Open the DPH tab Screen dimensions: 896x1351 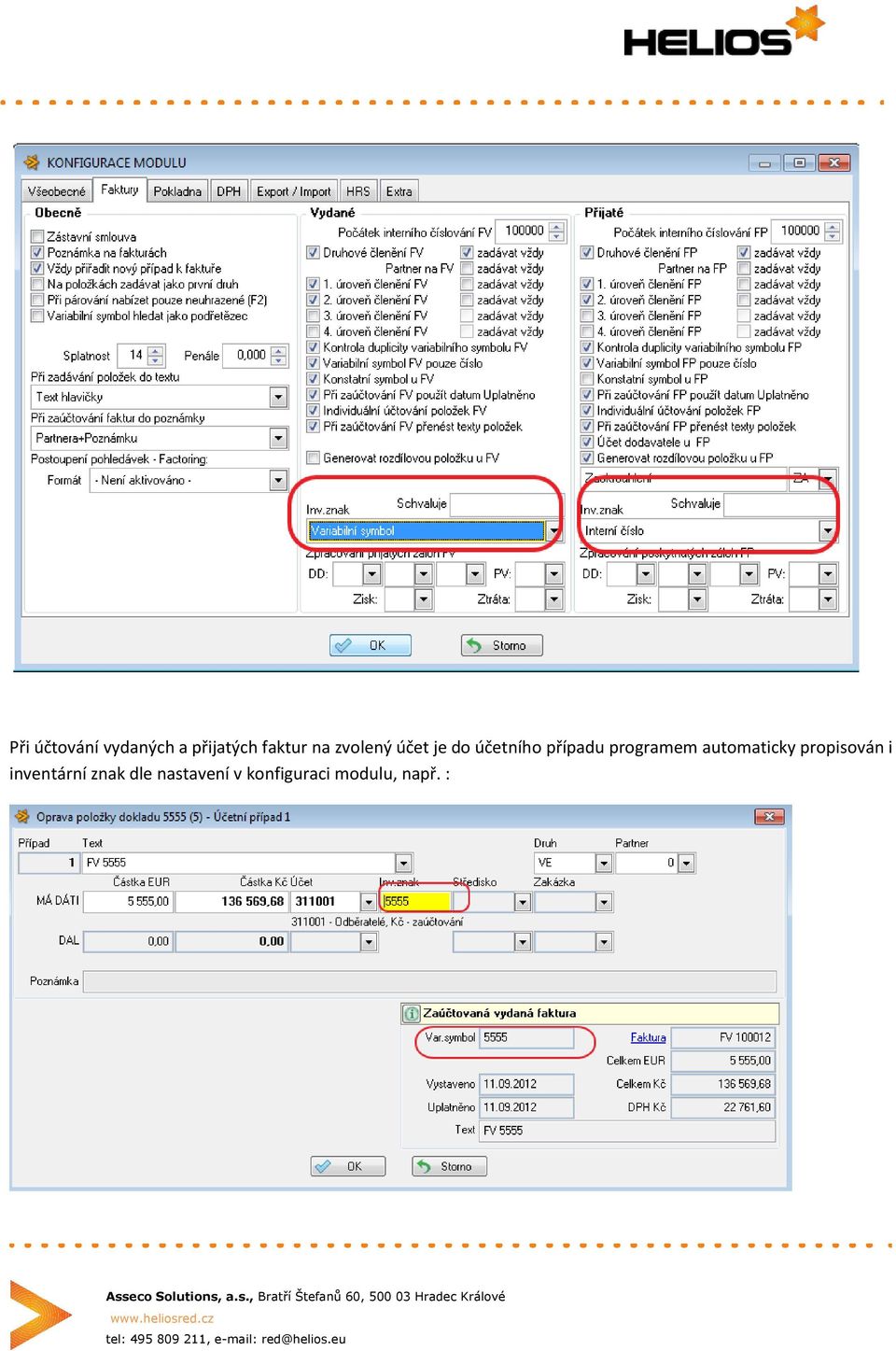coord(229,190)
